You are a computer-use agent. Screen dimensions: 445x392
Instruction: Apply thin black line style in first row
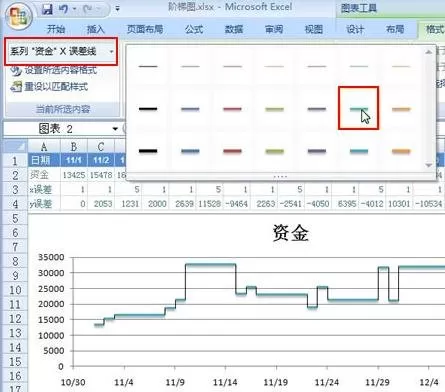pos(148,66)
